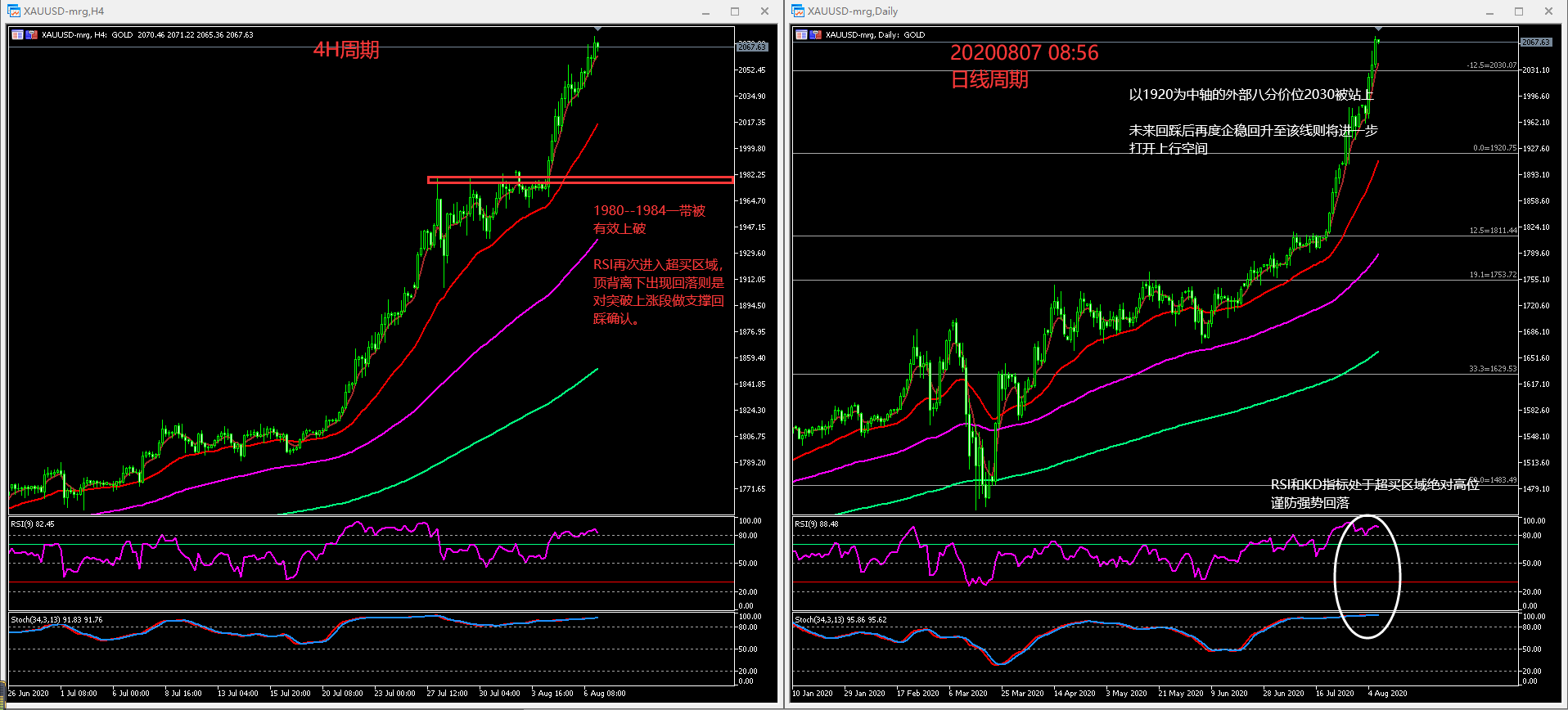Select the '33.3=1629.53' Fibonacci level label
This screenshot has height=710, width=1568.
click(1493, 369)
